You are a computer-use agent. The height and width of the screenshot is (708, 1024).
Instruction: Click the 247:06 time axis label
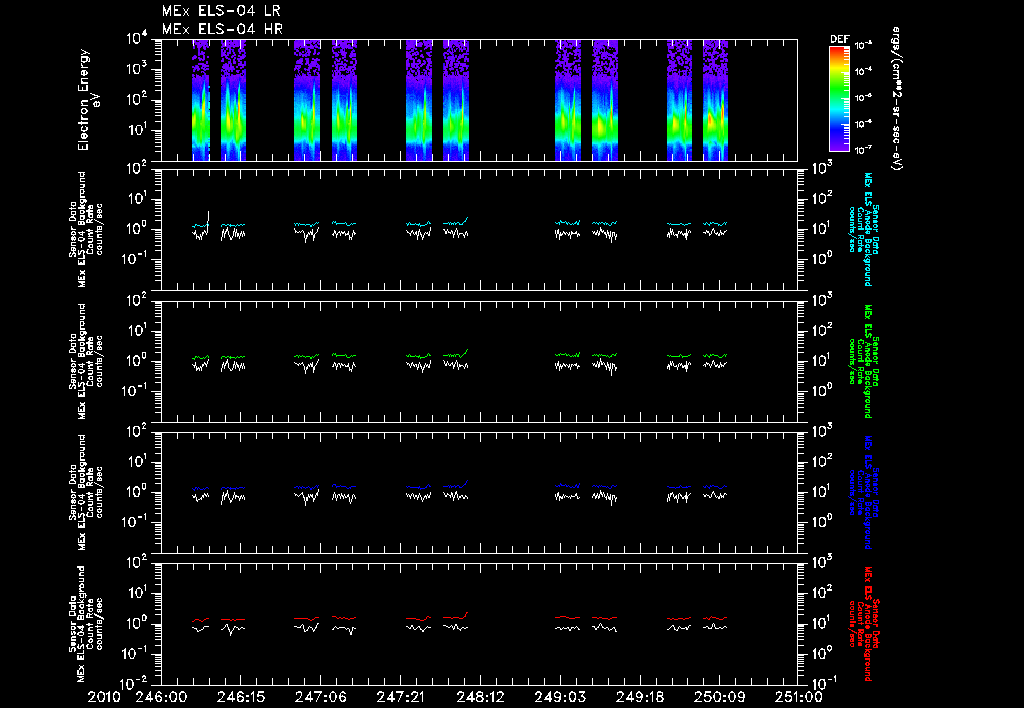[320, 697]
